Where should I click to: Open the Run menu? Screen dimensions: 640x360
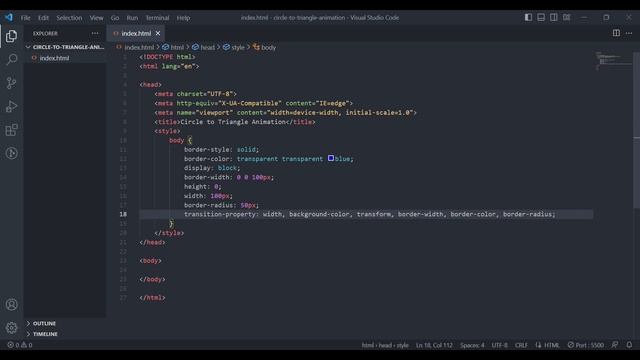(x=132, y=18)
